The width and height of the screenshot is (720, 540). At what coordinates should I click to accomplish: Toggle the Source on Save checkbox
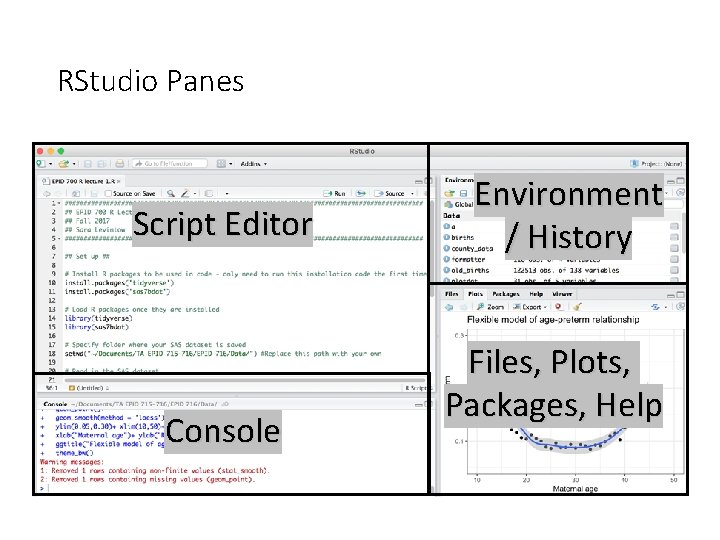[x=108, y=194]
